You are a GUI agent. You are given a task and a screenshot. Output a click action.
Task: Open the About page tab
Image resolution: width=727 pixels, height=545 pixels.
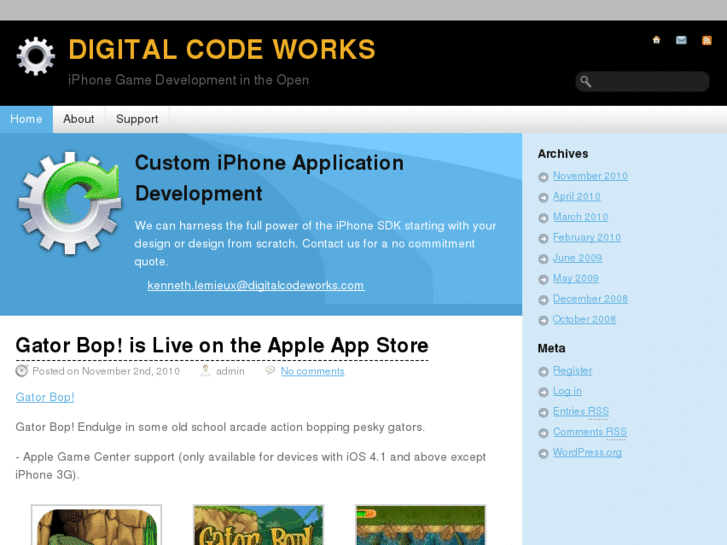pos(79,119)
